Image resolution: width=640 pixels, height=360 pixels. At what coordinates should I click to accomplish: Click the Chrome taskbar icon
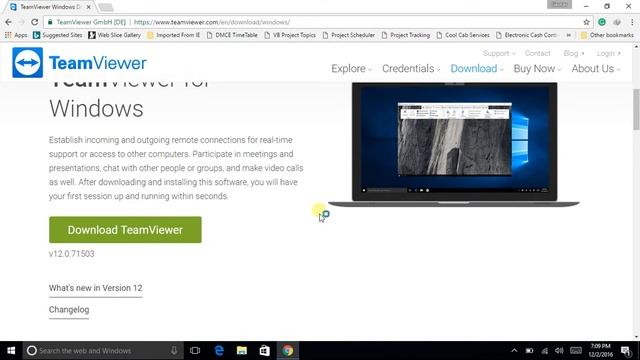pos(287,351)
